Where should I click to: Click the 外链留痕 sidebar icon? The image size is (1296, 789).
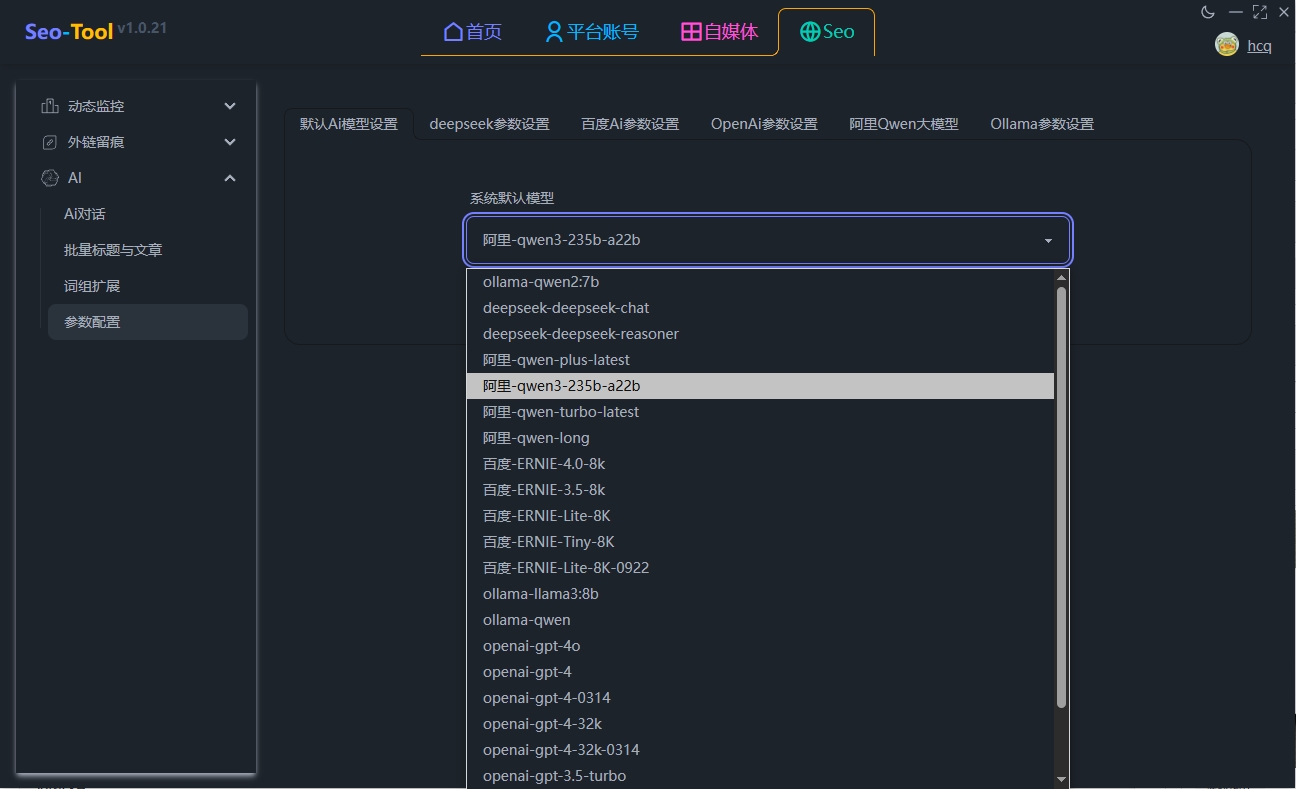(x=49, y=142)
